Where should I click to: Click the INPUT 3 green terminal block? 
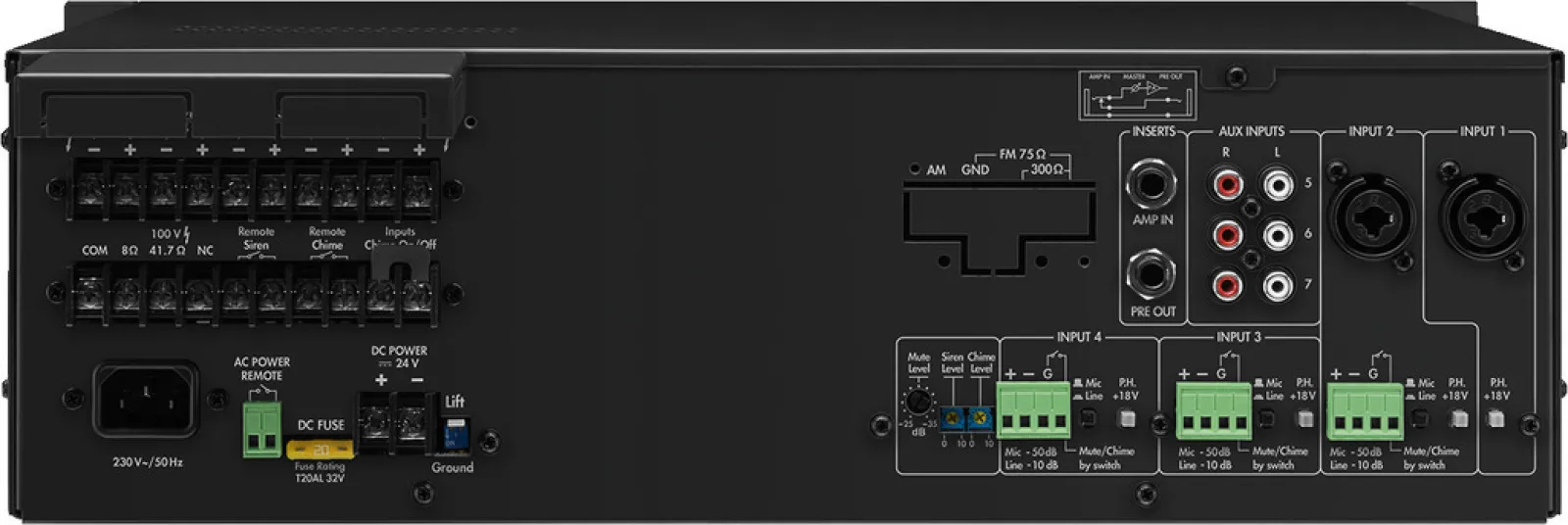tap(1213, 409)
